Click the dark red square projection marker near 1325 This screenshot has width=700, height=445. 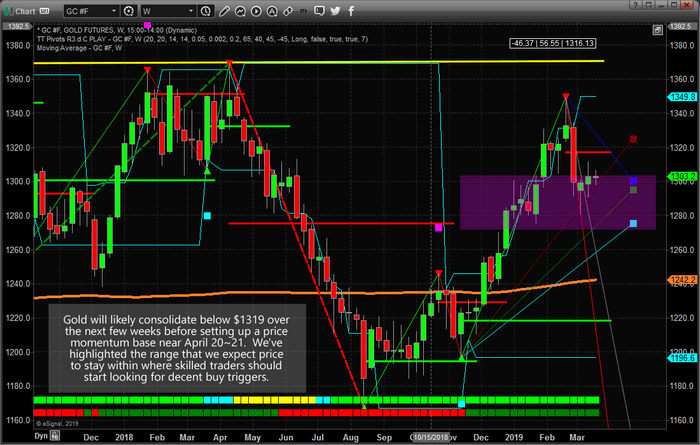pos(633,139)
